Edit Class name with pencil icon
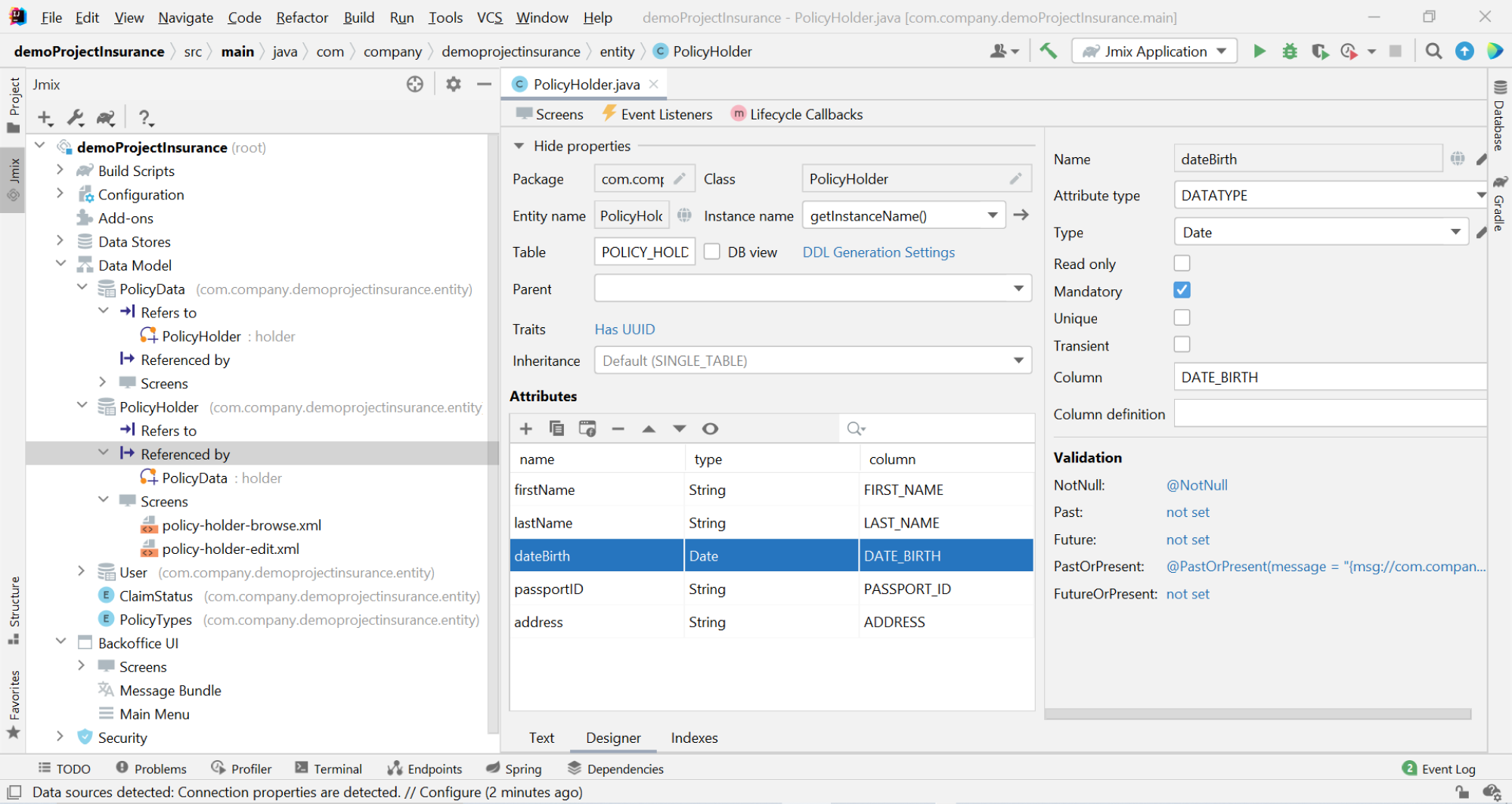The image size is (1512, 804). coord(1015,179)
